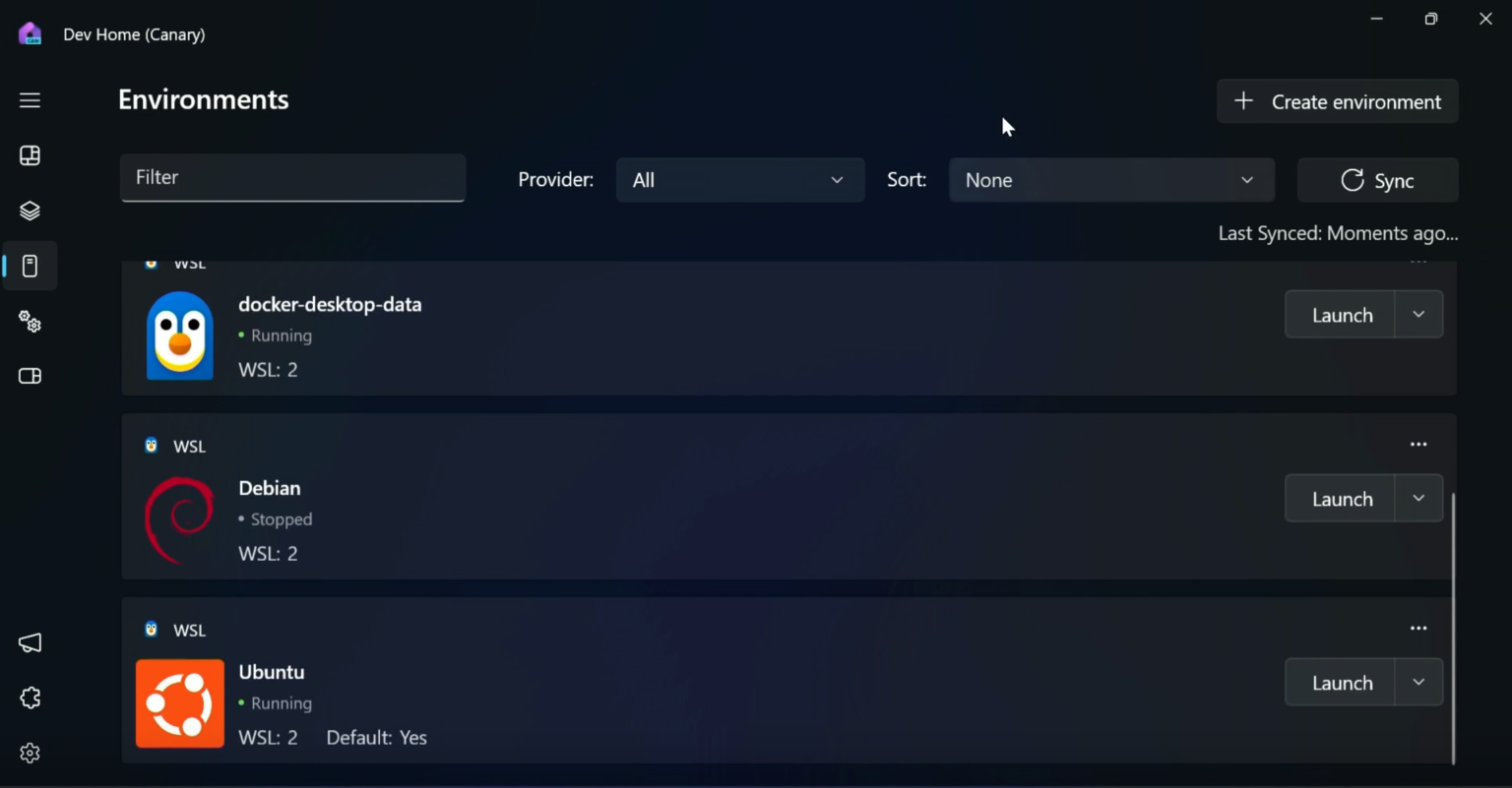The height and width of the screenshot is (788, 1512).
Task: Open the navigation hamburger menu
Action: 30,99
